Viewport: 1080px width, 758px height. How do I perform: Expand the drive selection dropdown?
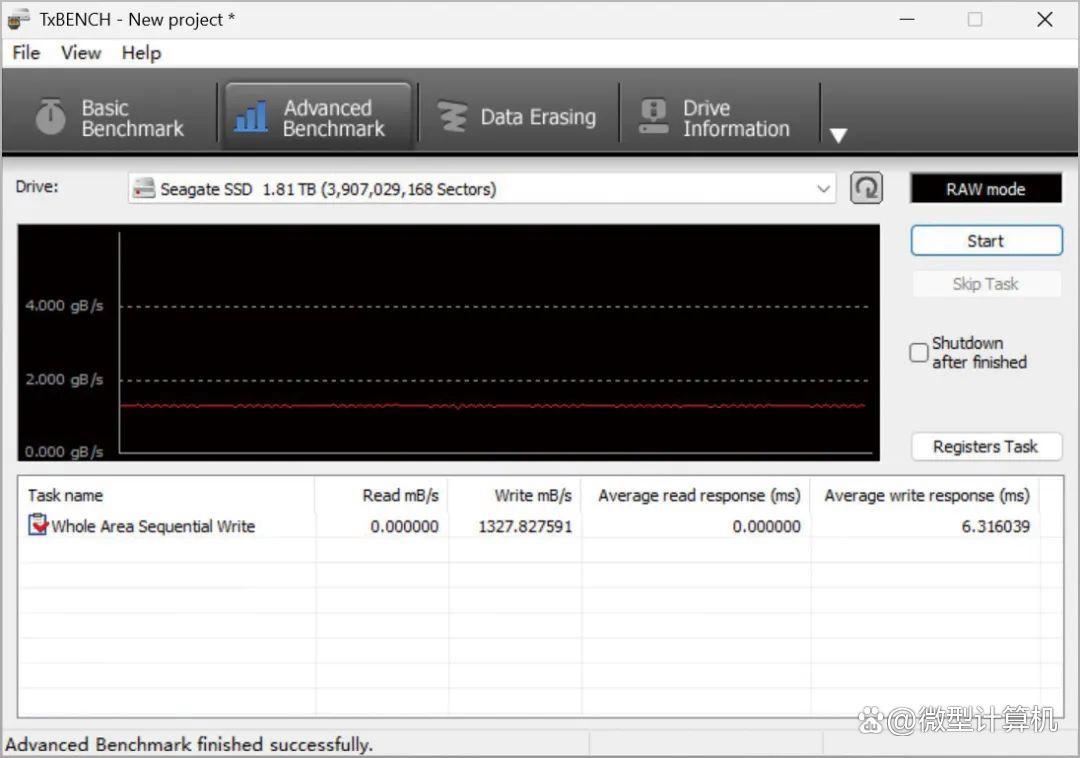click(823, 188)
